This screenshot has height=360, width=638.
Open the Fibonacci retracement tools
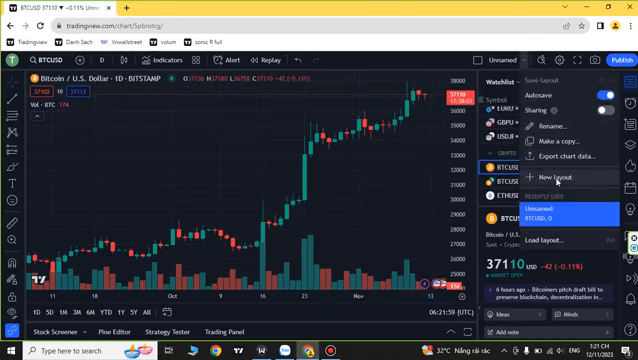12,116
